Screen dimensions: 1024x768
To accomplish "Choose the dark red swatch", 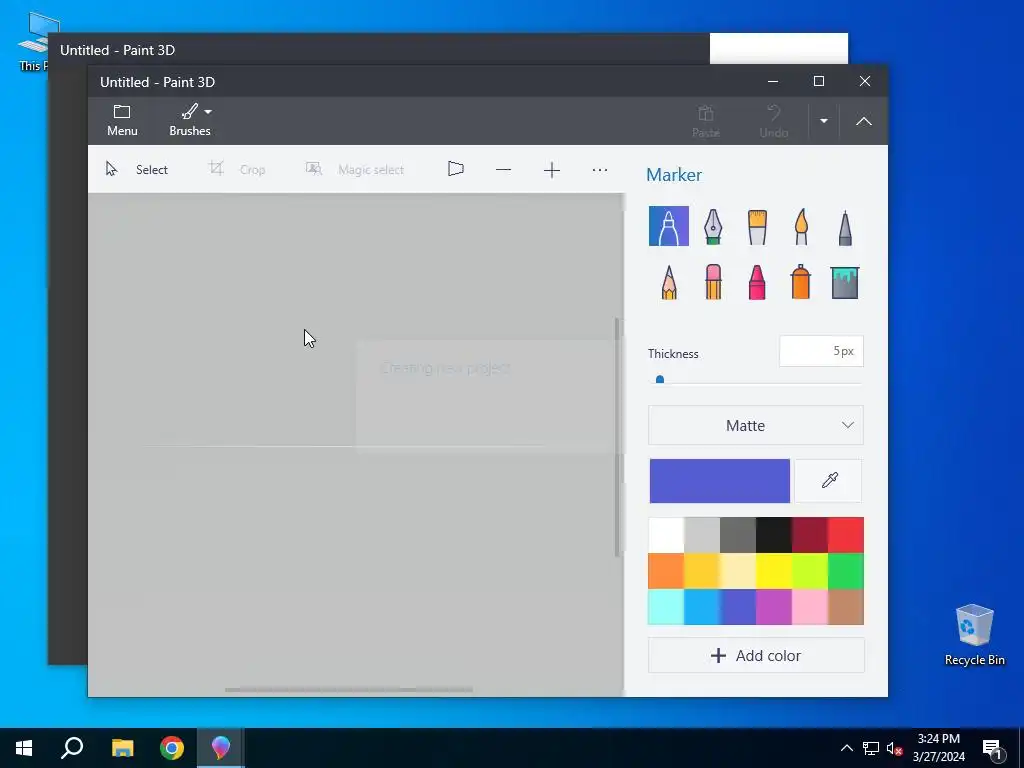I will 810,535.
